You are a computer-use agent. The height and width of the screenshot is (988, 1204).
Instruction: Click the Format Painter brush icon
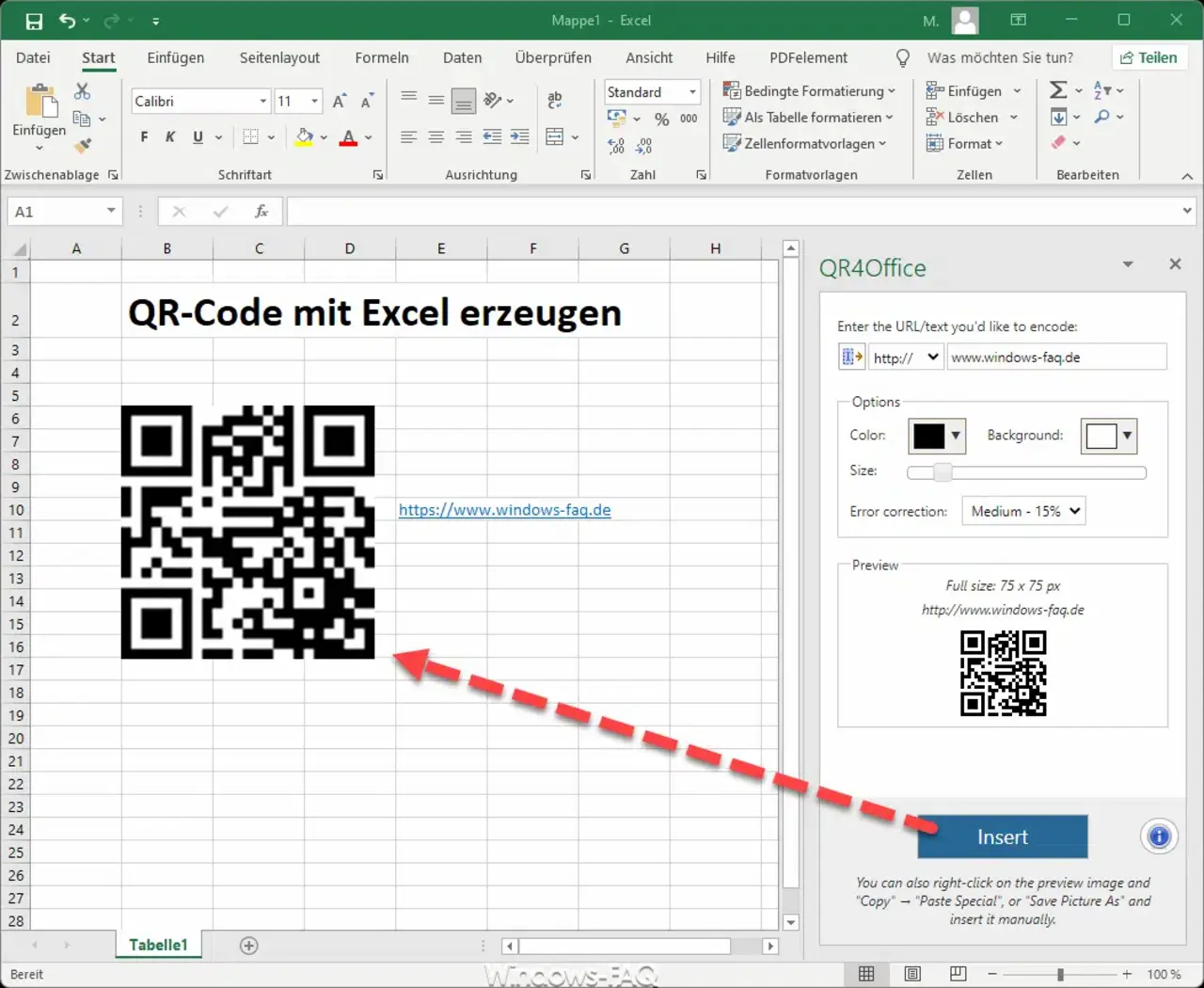coord(83,144)
